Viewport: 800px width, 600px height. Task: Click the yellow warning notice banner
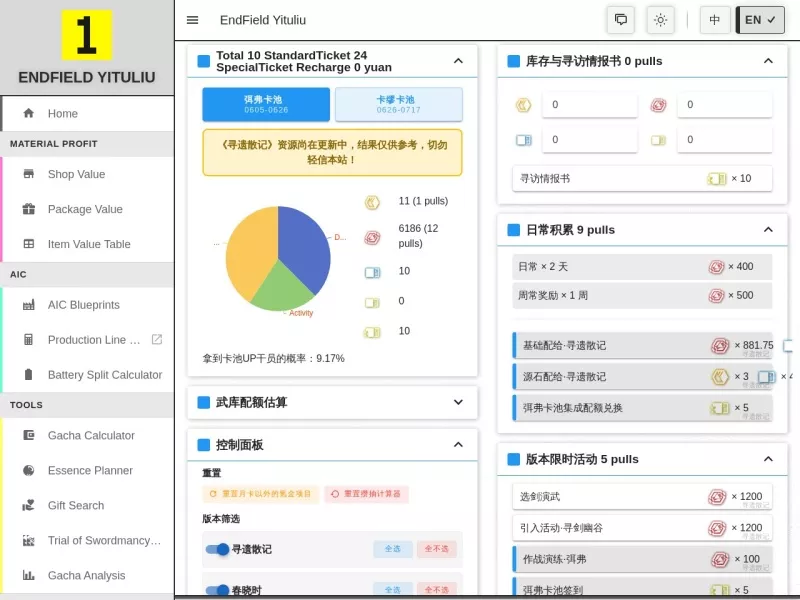click(x=332, y=152)
